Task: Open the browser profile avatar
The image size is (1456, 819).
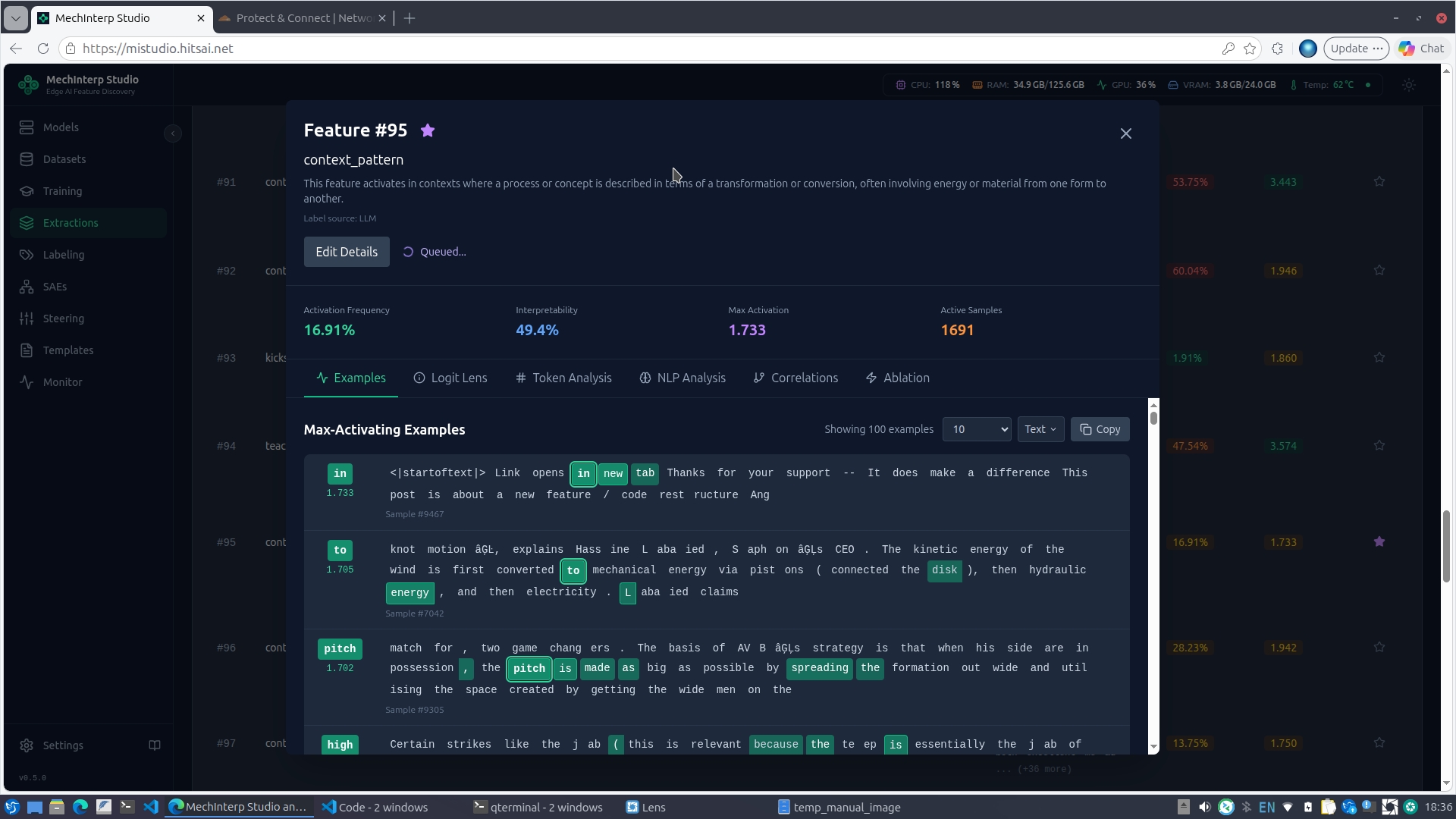Action: (1308, 49)
